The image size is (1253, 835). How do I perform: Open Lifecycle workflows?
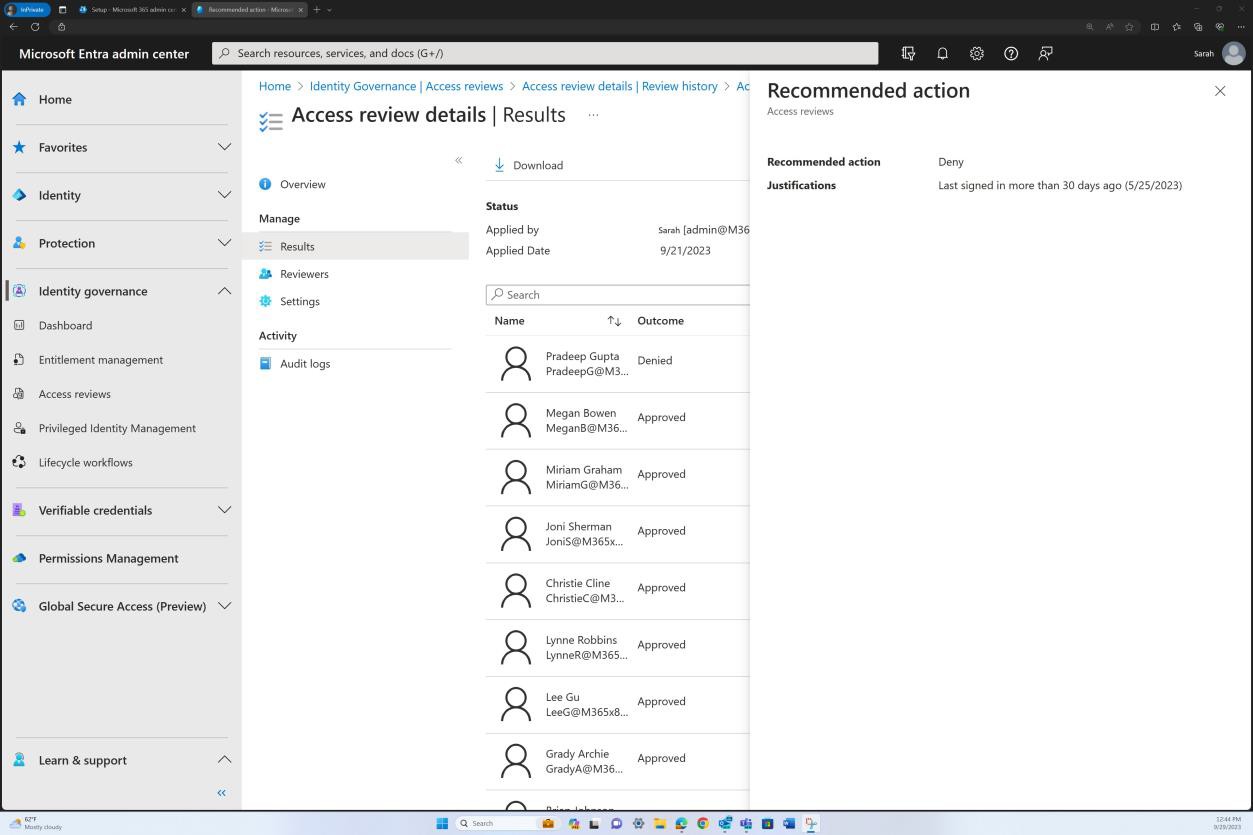coord(85,462)
